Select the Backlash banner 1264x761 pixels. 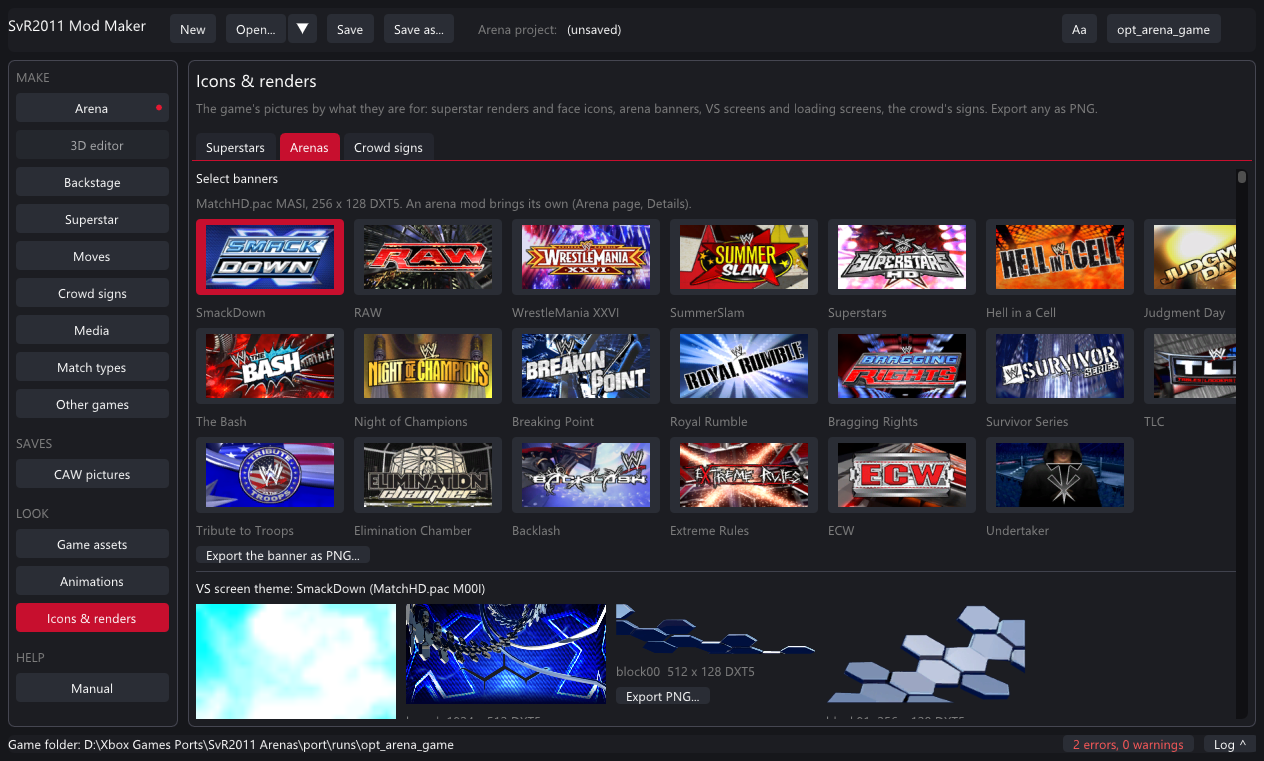586,475
